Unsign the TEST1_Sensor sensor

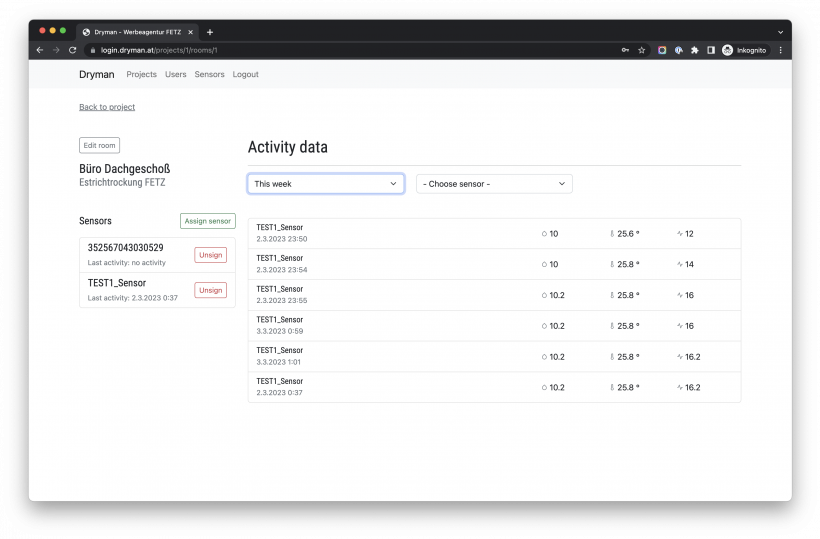point(210,290)
